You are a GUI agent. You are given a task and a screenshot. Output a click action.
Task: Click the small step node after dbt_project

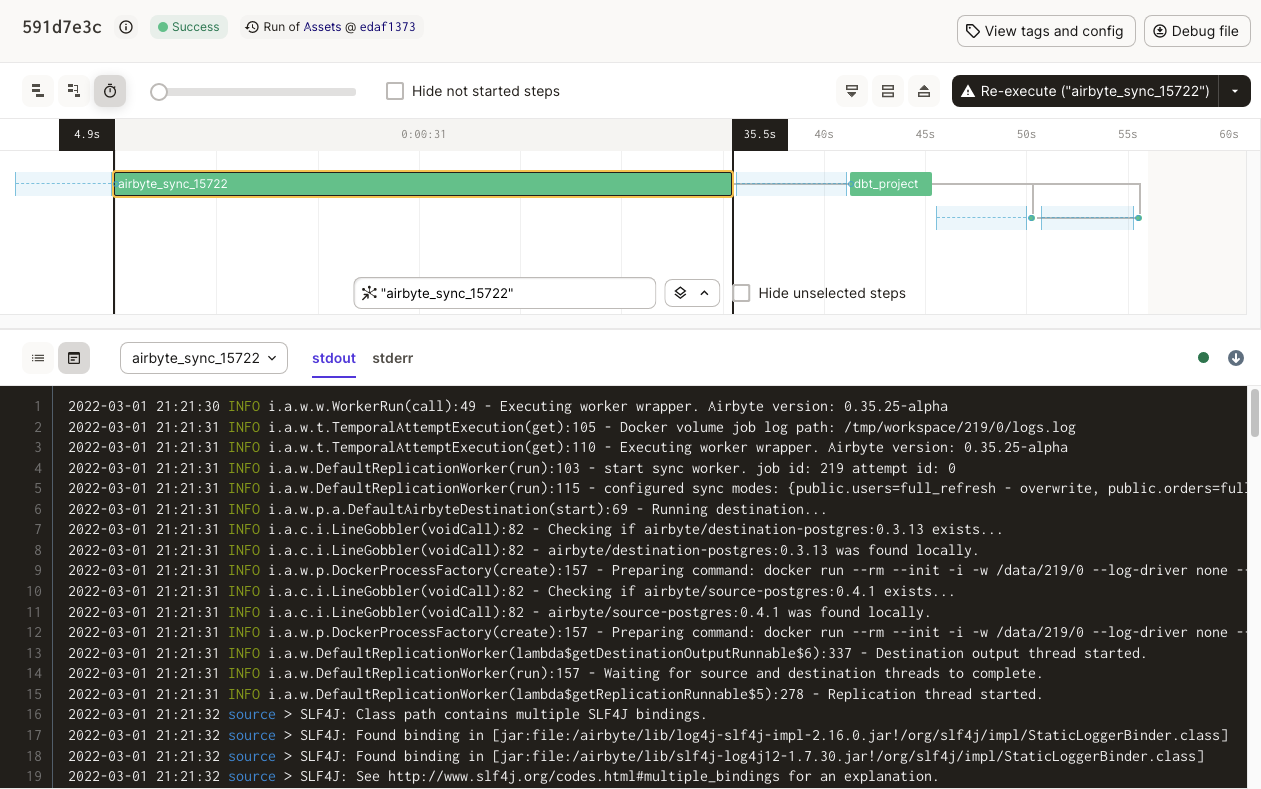pyautogui.click(x=1031, y=218)
